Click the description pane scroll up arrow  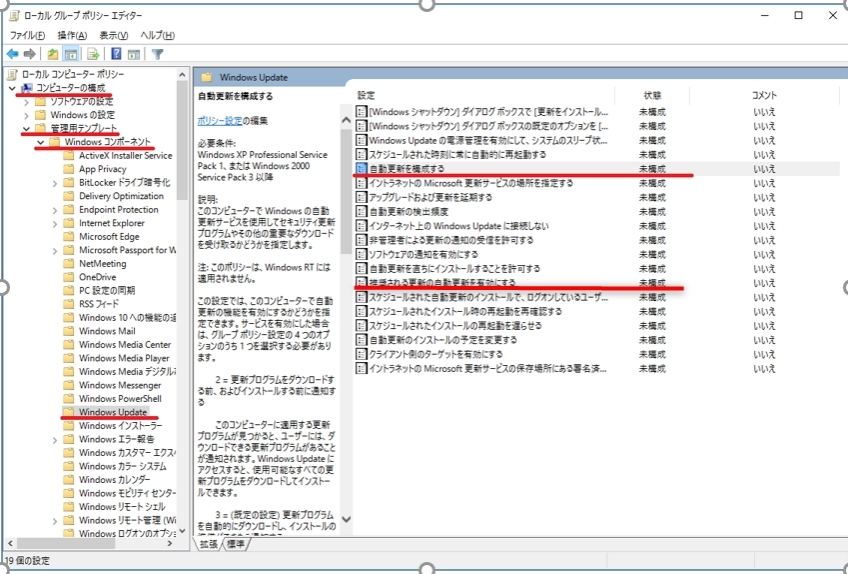click(346, 120)
